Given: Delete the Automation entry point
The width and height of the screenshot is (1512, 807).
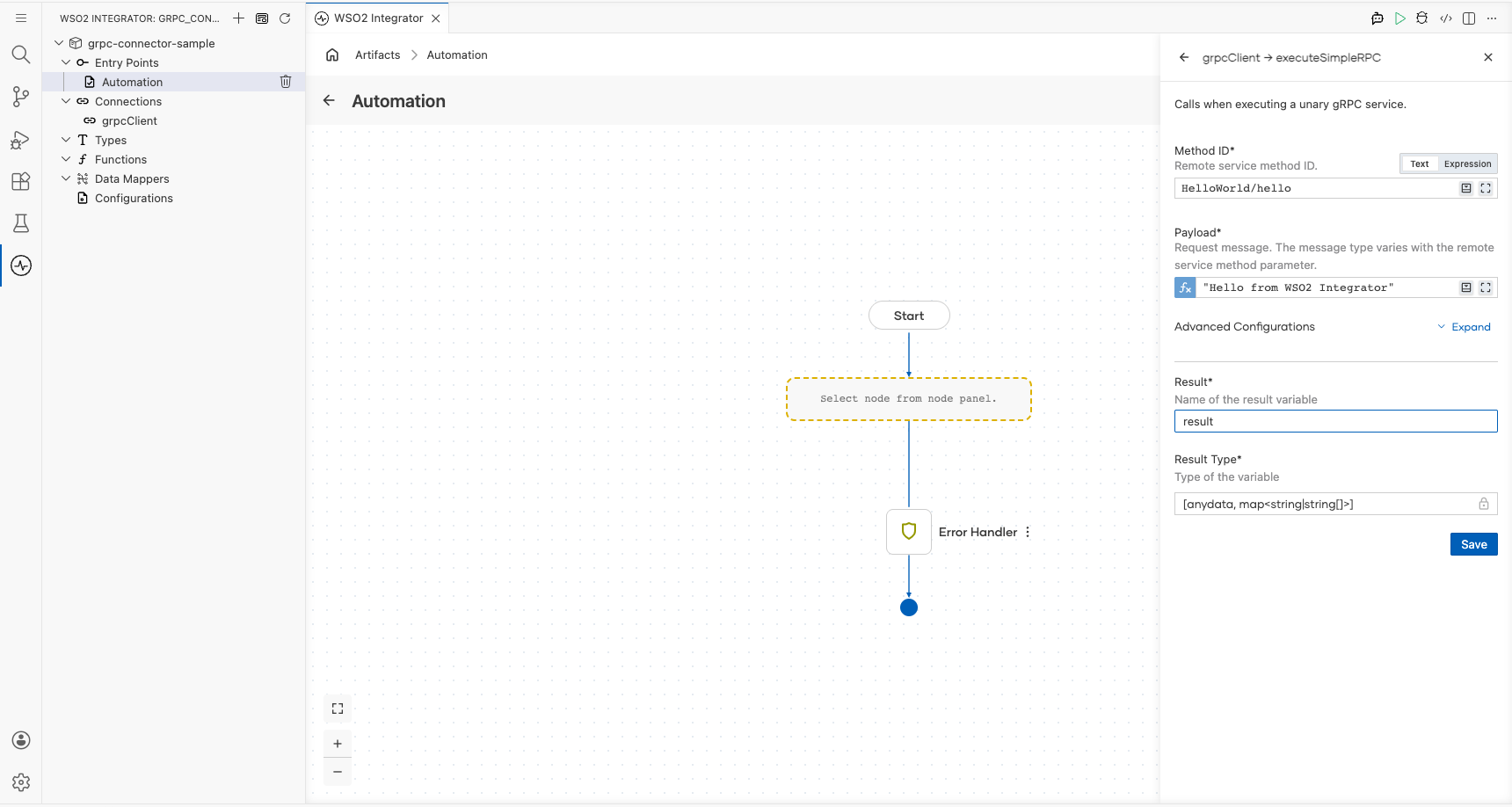Looking at the screenshot, I should pos(286,82).
